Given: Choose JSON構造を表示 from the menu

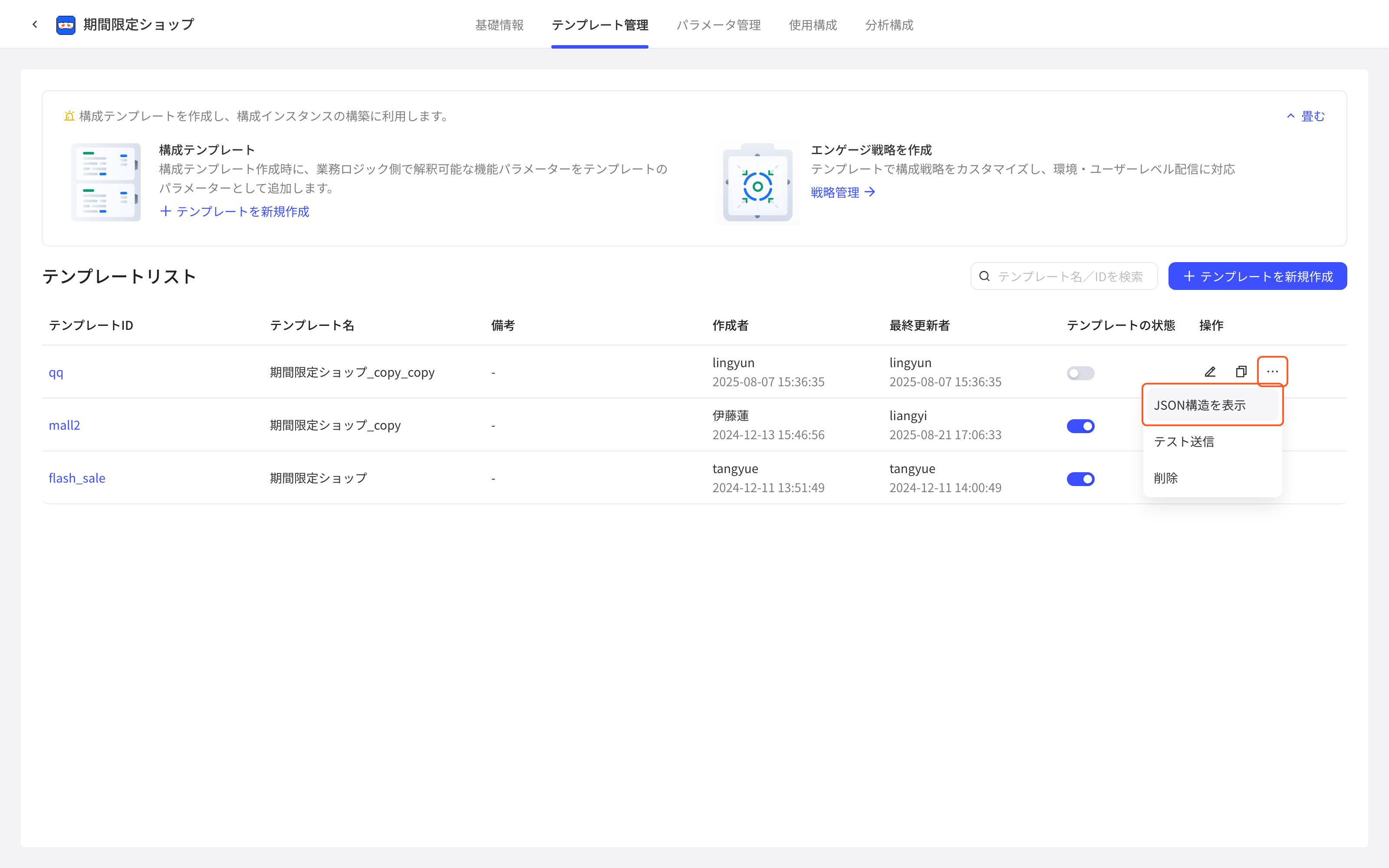Looking at the screenshot, I should [x=1212, y=405].
